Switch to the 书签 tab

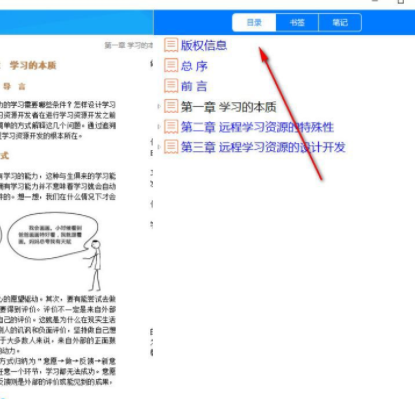click(x=297, y=23)
